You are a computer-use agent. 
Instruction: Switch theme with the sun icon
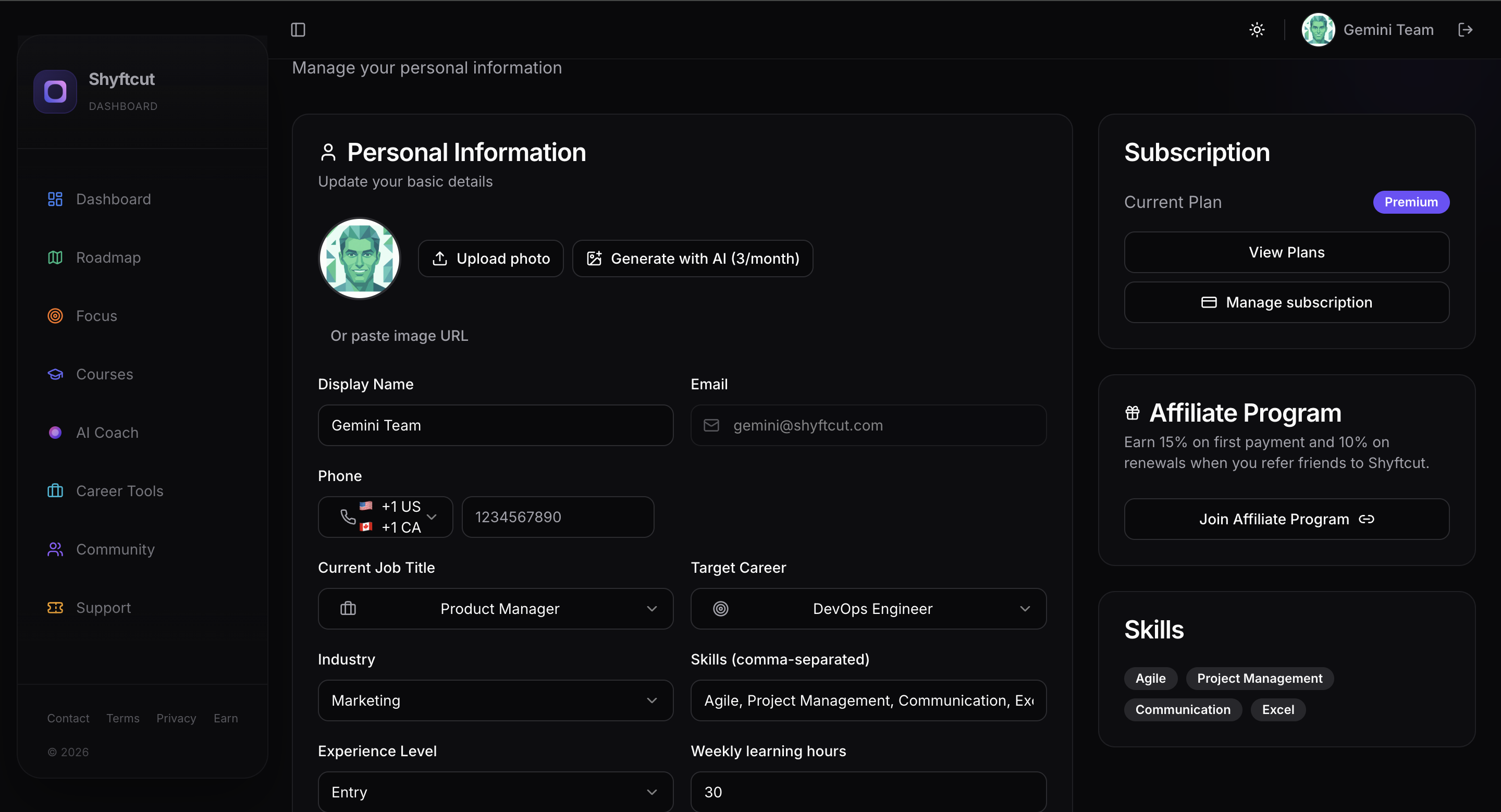[x=1257, y=30]
